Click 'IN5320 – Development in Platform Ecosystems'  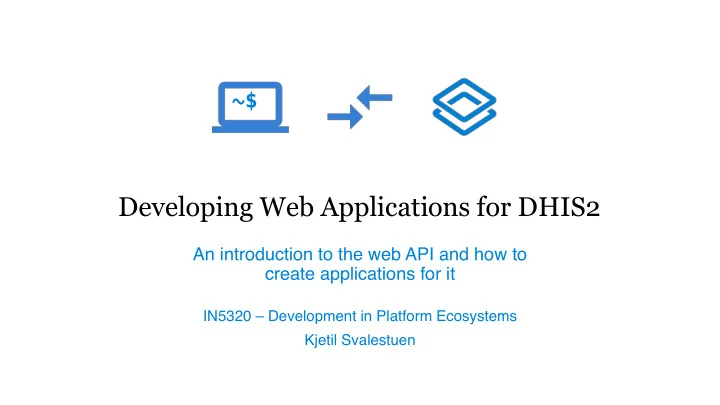tap(360, 316)
